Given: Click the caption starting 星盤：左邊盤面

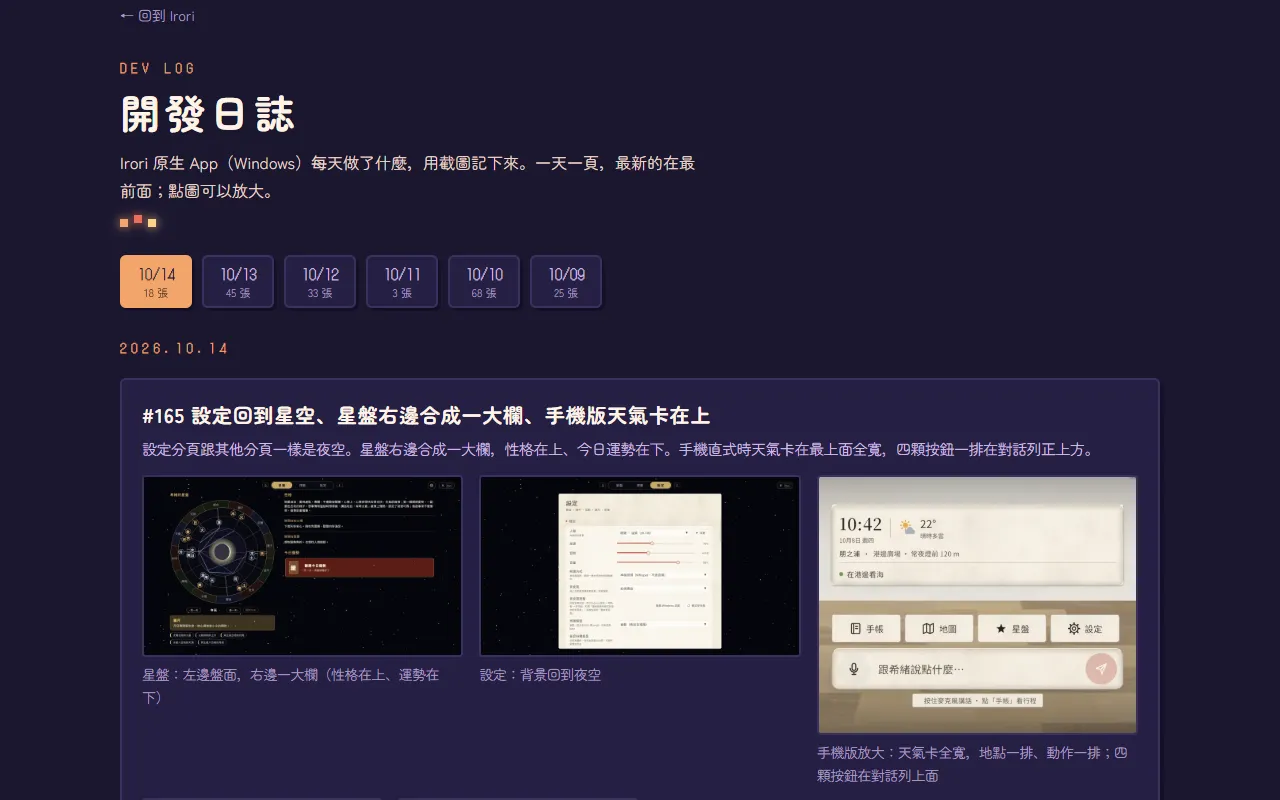Looking at the screenshot, I should coord(291,686).
